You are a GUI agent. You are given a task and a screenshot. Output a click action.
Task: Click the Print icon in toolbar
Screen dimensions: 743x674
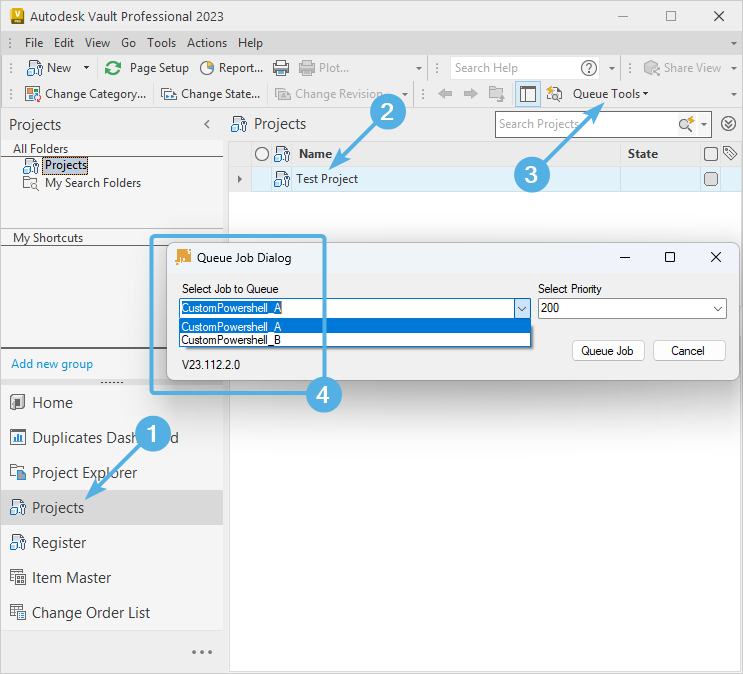coord(281,68)
